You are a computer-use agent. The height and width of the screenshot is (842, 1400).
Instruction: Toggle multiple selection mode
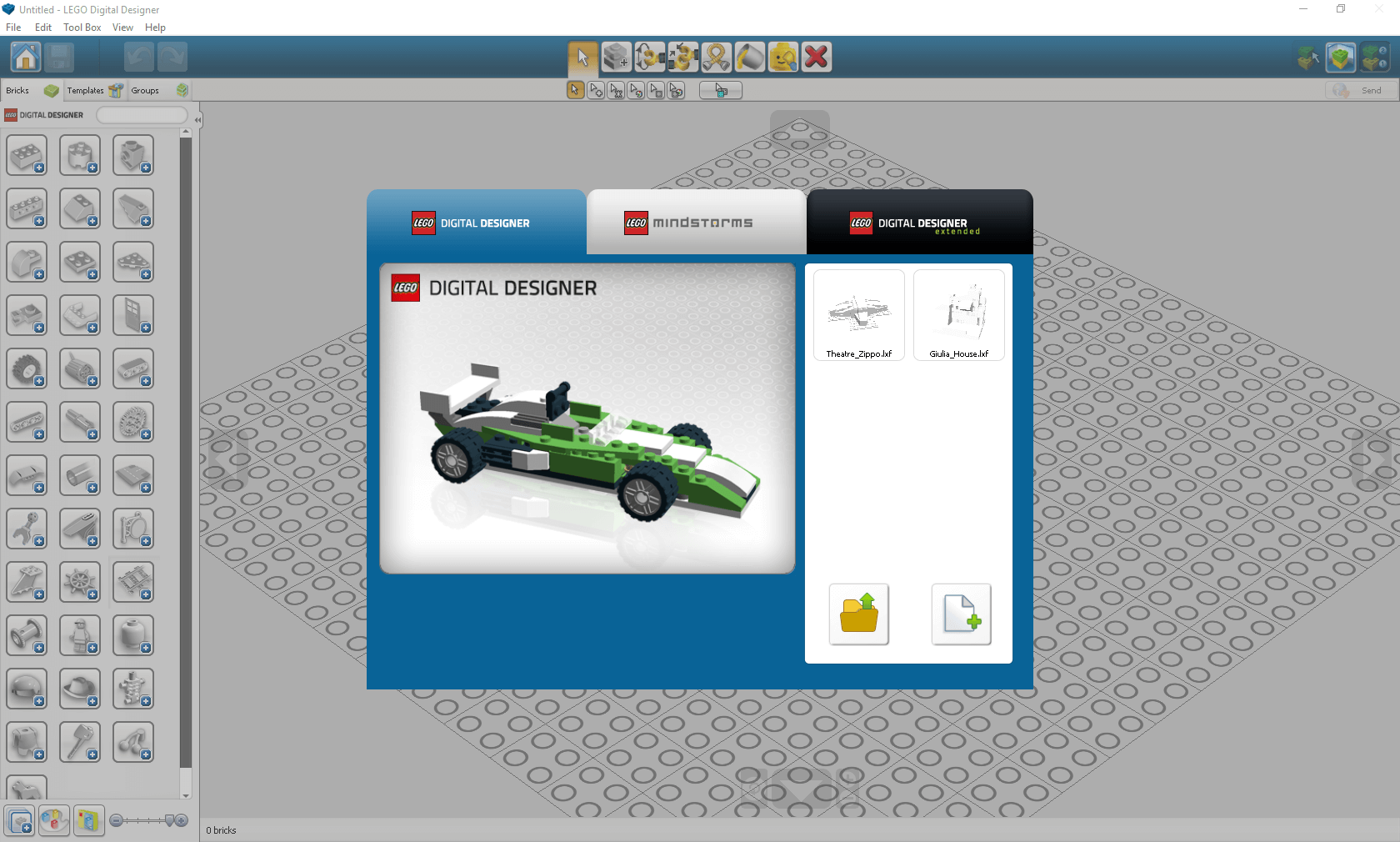[x=596, y=90]
